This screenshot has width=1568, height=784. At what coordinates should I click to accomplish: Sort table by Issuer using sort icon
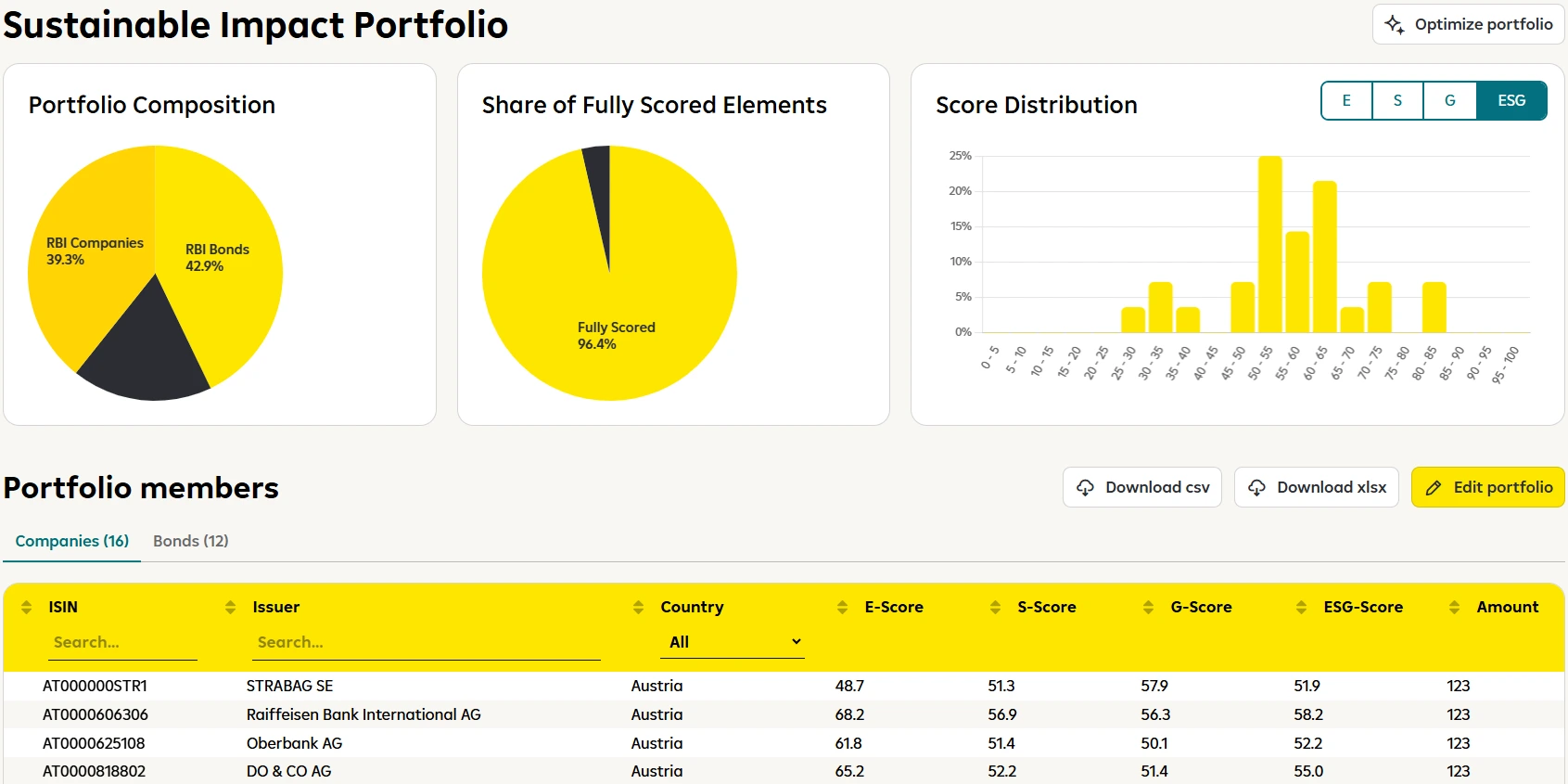pos(230,607)
